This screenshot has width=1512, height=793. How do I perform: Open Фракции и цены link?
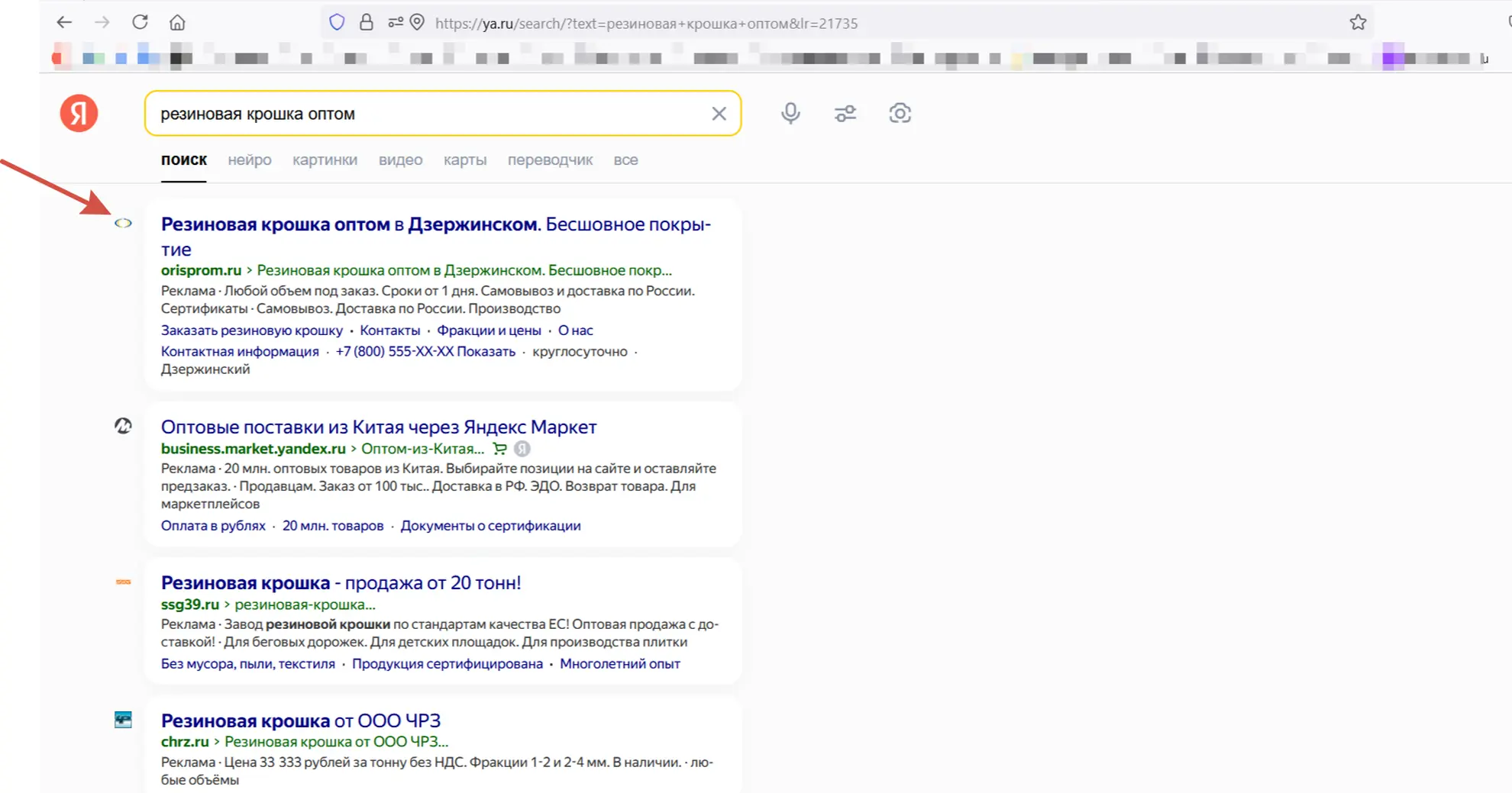(x=489, y=330)
